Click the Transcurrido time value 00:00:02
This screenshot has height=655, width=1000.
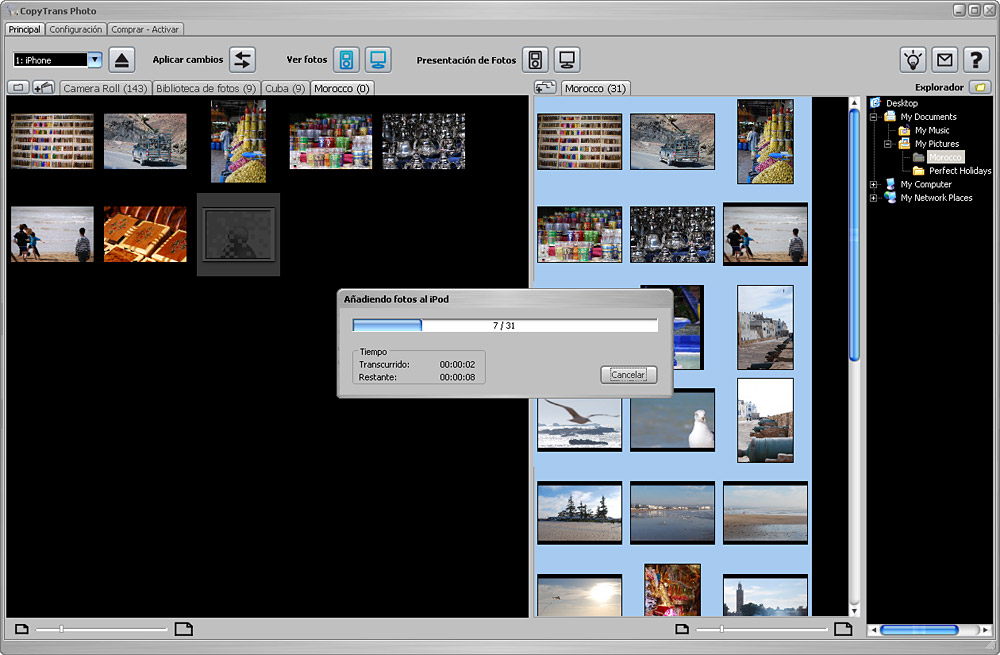coord(457,365)
